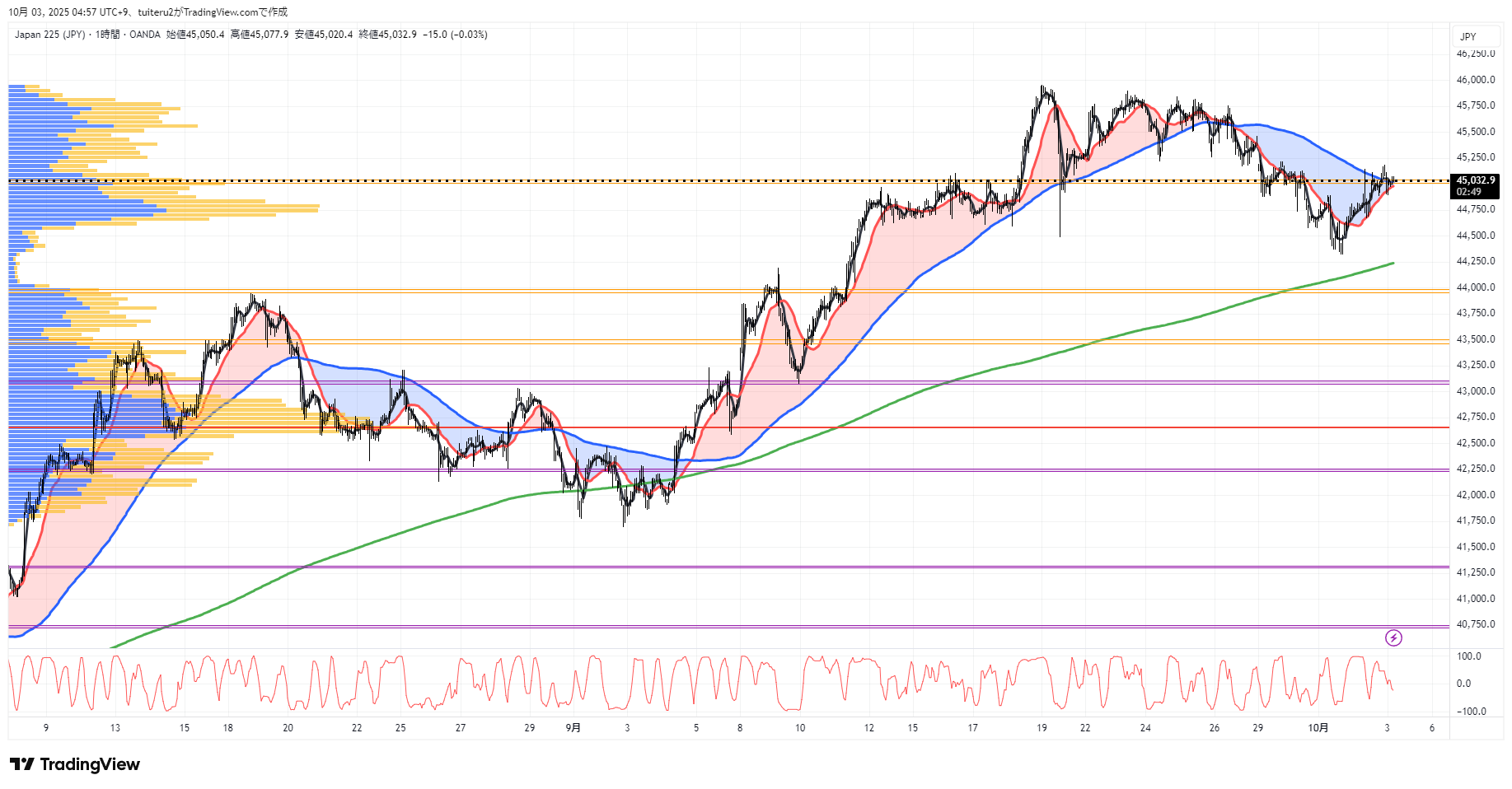
Task: Click the 44,000.0 price axis label
Action: point(1475,287)
